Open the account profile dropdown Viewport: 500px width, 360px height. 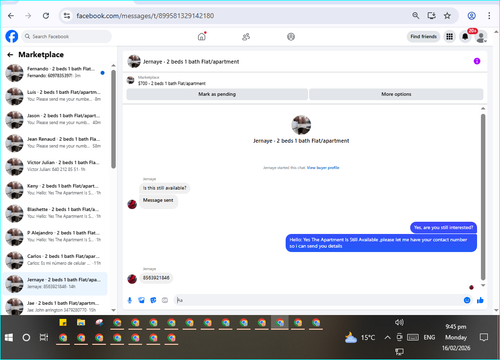point(481,37)
